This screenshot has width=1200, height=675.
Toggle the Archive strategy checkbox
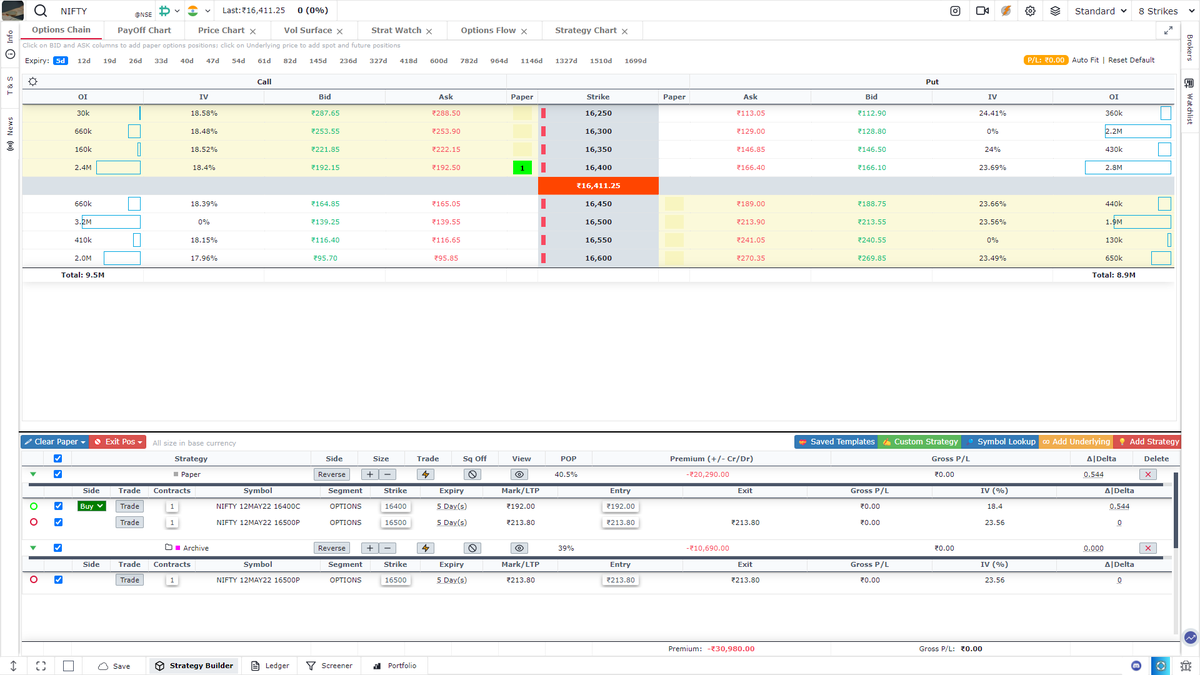click(x=58, y=548)
